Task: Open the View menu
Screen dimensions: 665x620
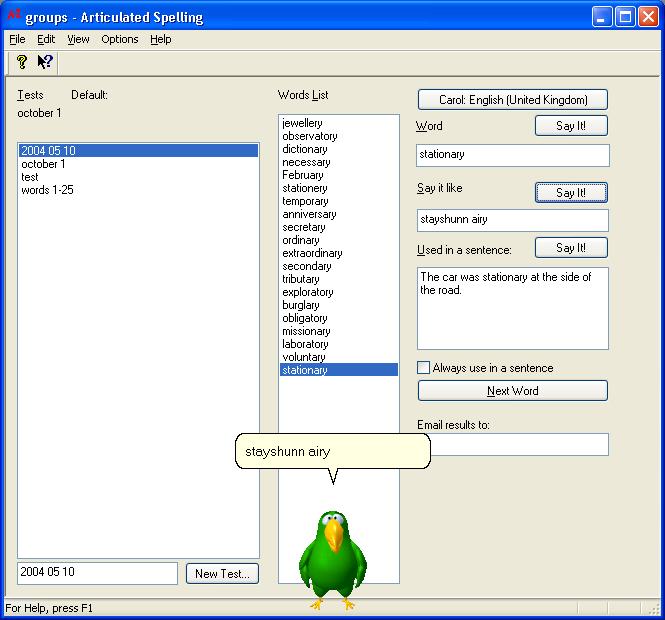Action: tap(78, 39)
